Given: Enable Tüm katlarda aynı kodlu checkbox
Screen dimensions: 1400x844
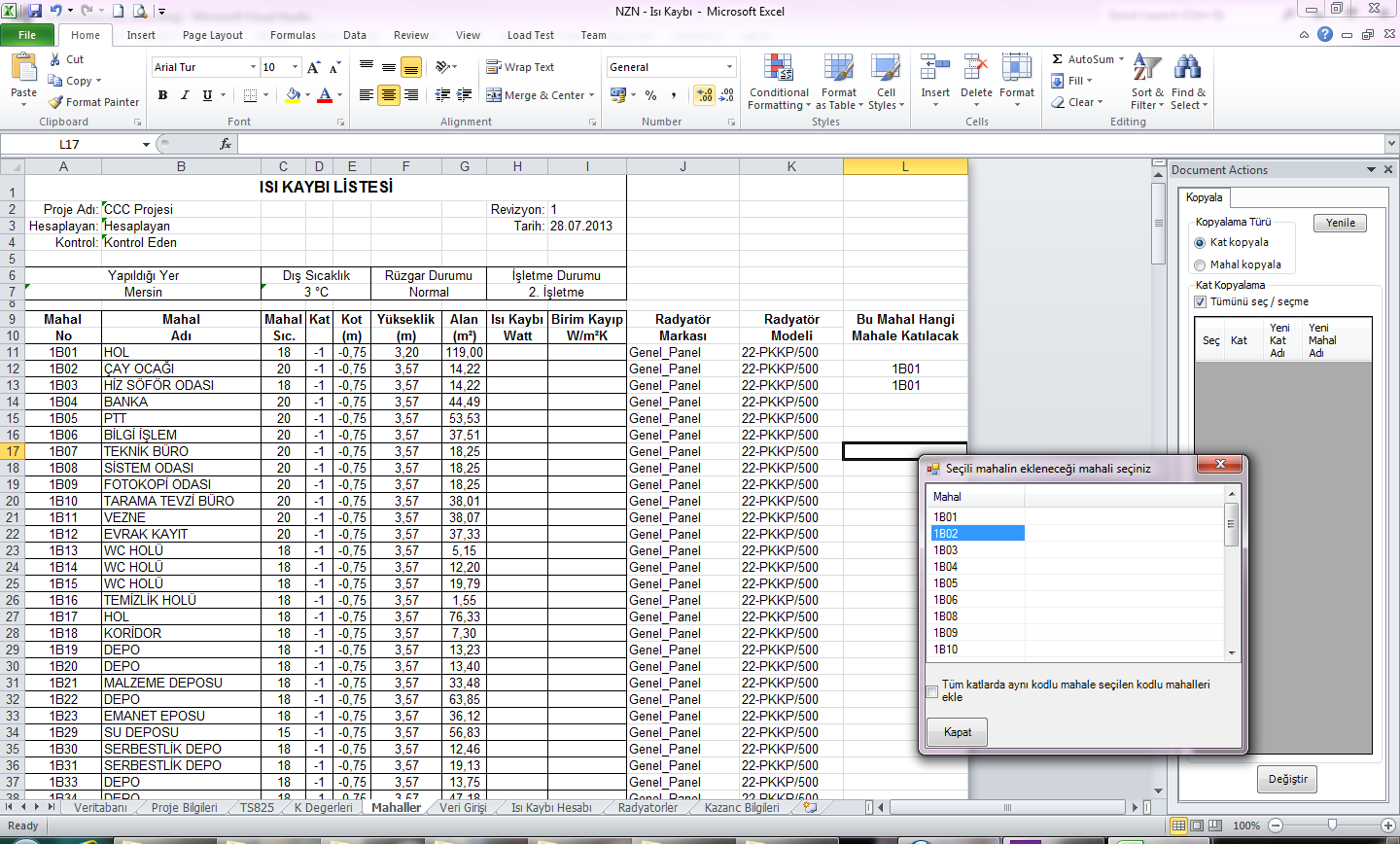Looking at the screenshot, I should 933,691.
